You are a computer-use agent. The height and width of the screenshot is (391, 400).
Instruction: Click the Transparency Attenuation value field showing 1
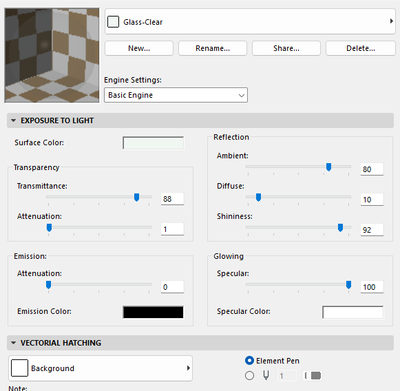172,229
